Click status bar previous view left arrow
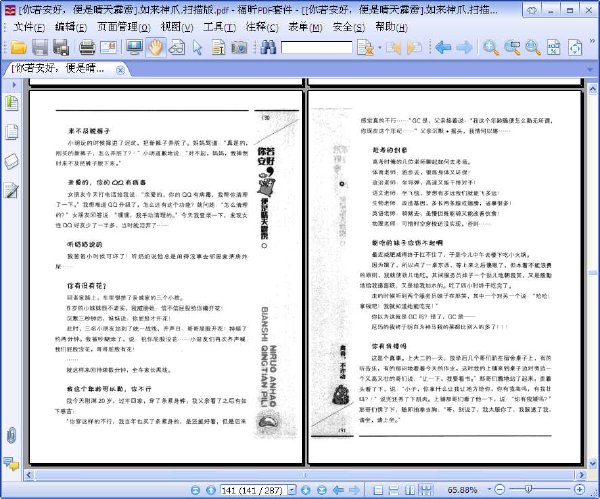Screen dimensions: 600x499 (338, 490)
